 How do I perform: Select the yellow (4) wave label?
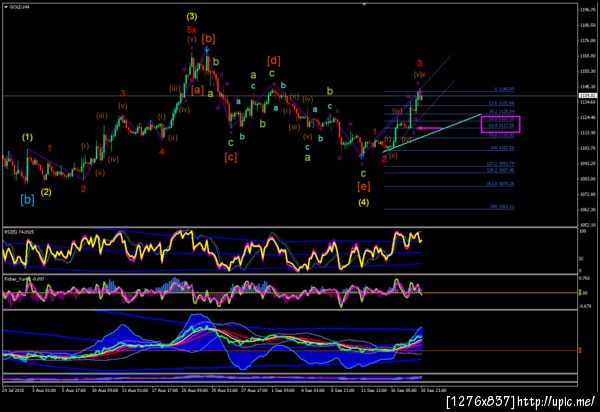tap(364, 202)
